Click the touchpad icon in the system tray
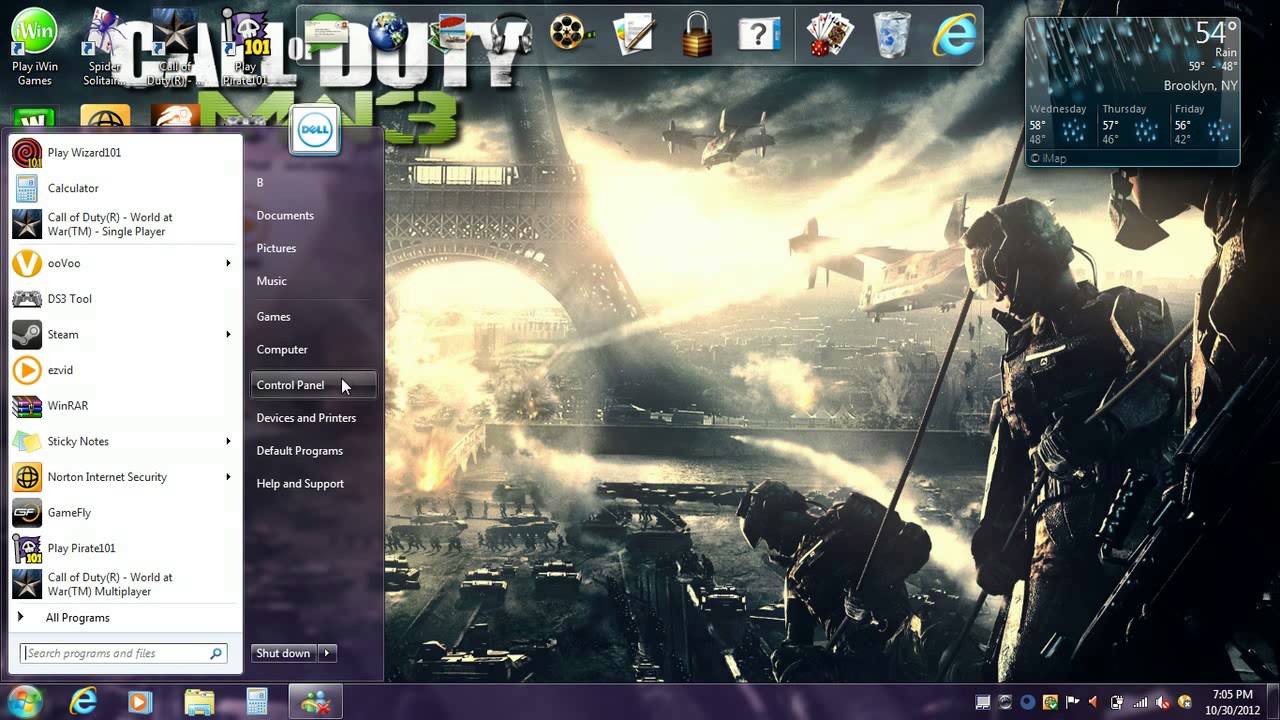The height and width of the screenshot is (720, 1280). (x=983, y=702)
